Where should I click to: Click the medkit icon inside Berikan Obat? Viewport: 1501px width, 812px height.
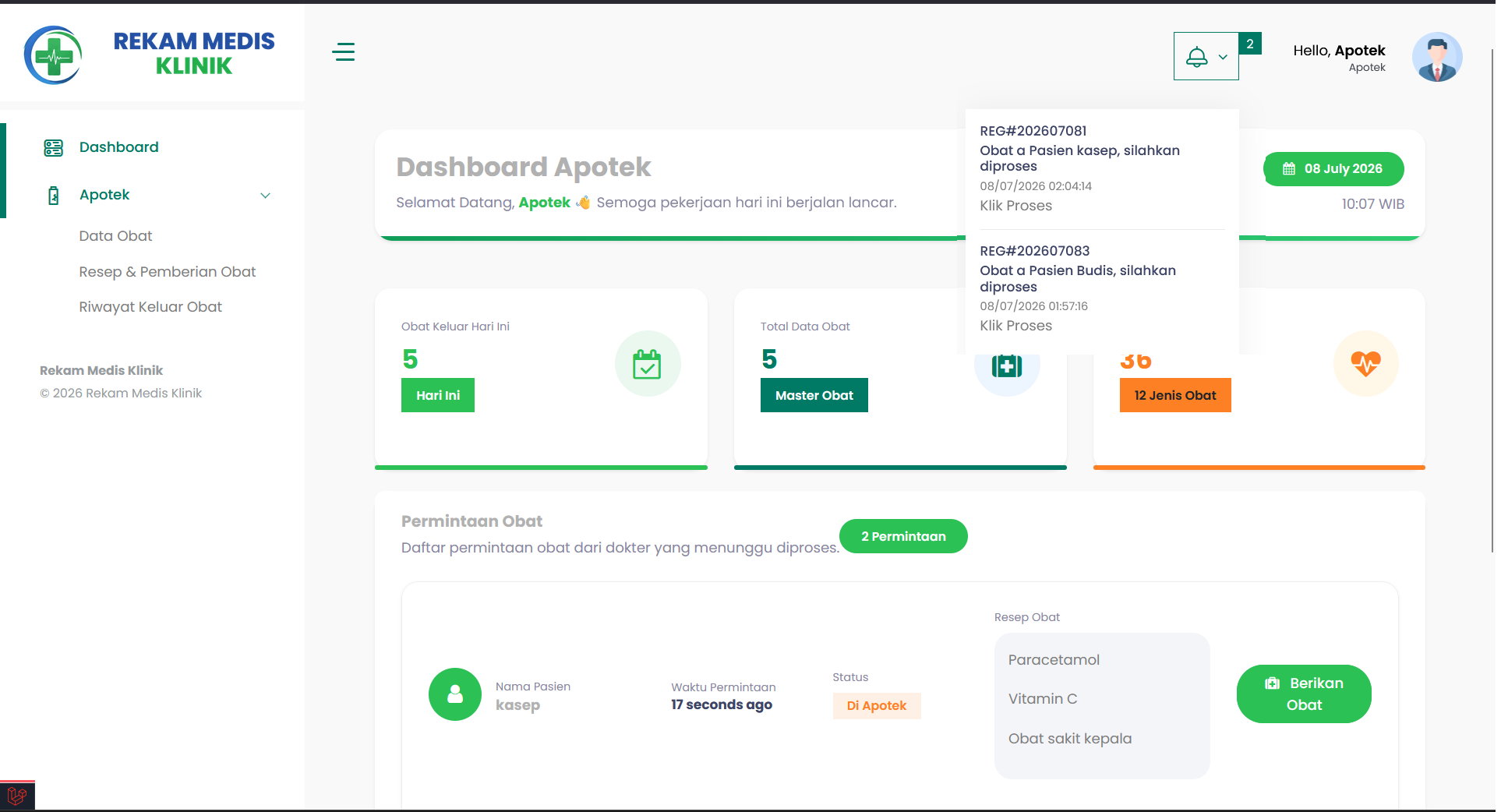[x=1273, y=683]
